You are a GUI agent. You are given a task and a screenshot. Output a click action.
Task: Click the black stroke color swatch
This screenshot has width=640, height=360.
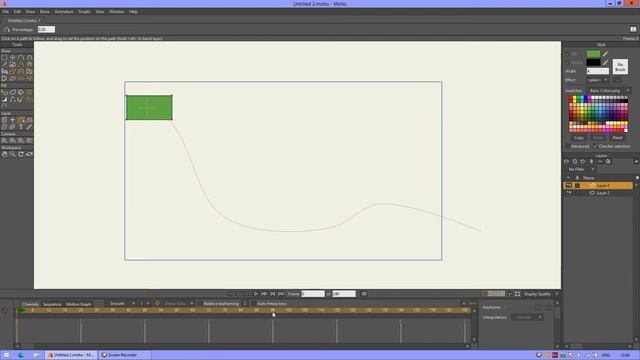tap(593, 62)
